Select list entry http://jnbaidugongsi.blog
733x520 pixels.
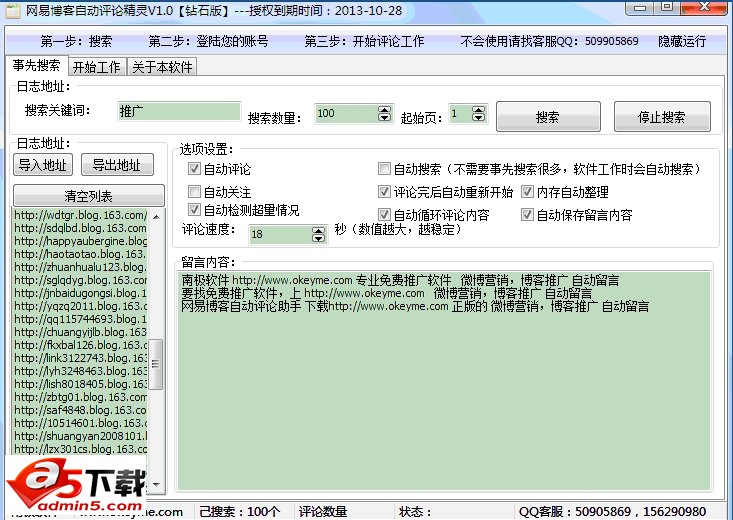click(x=80, y=293)
